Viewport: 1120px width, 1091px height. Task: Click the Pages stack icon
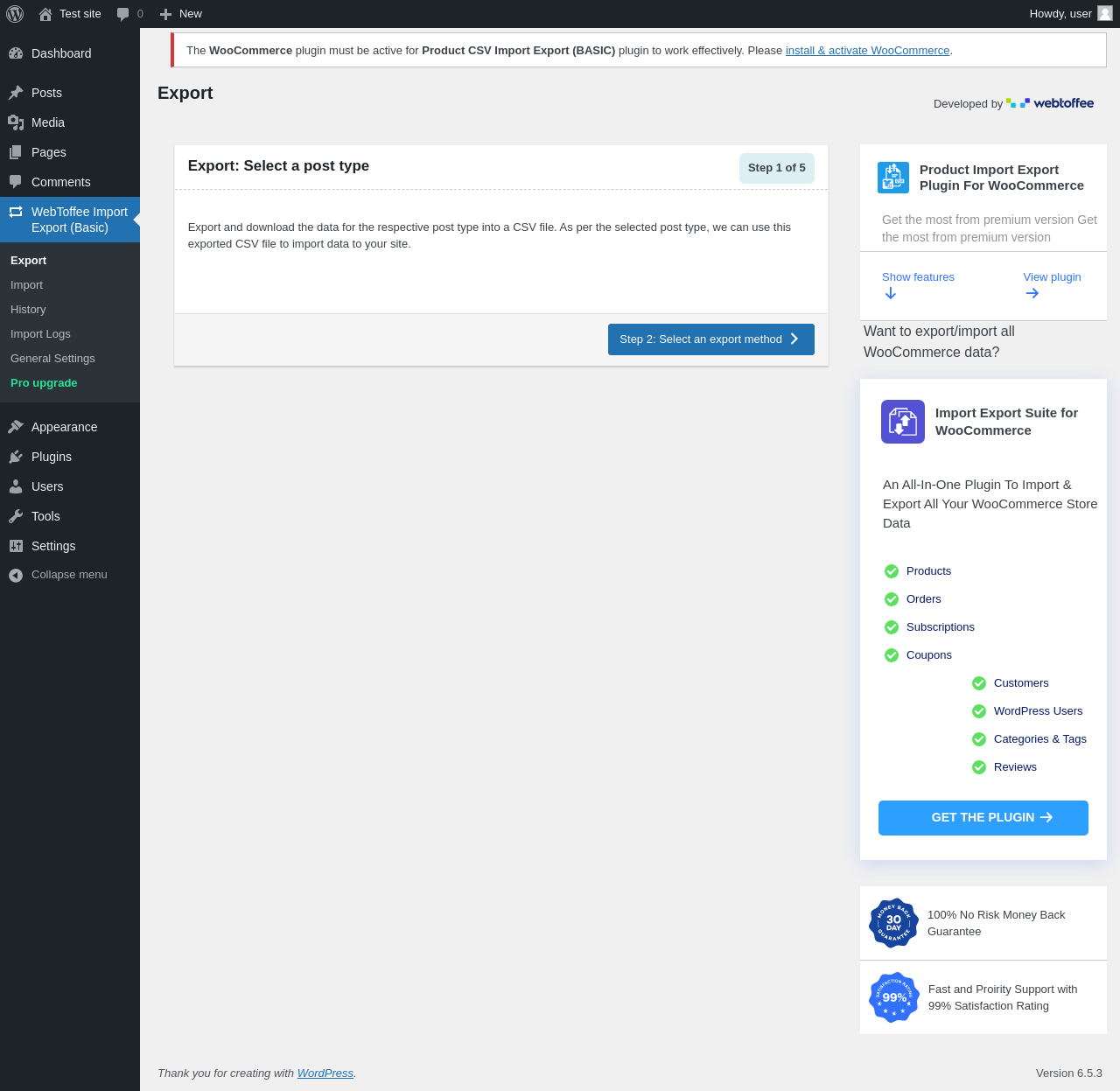pos(16,152)
